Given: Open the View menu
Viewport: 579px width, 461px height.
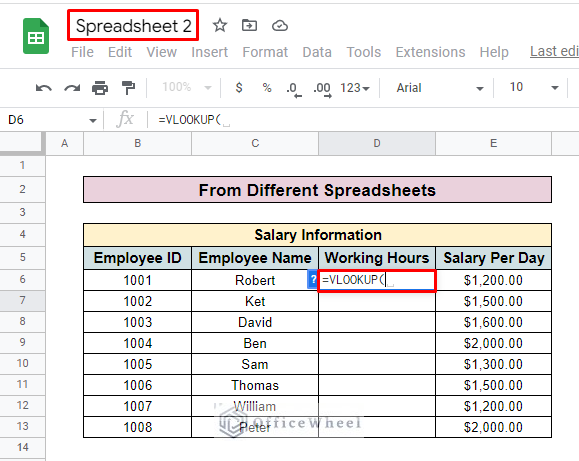Looking at the screenshot, I should [x=161, y=52].
